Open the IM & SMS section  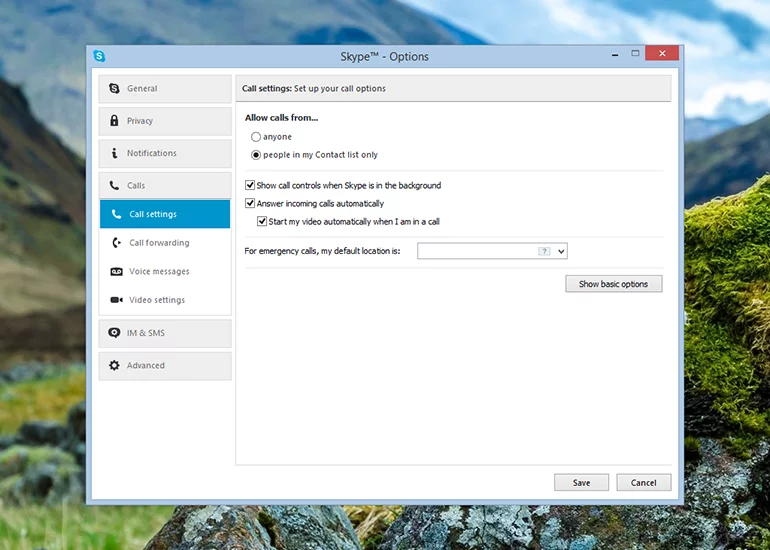coord(165,333)
